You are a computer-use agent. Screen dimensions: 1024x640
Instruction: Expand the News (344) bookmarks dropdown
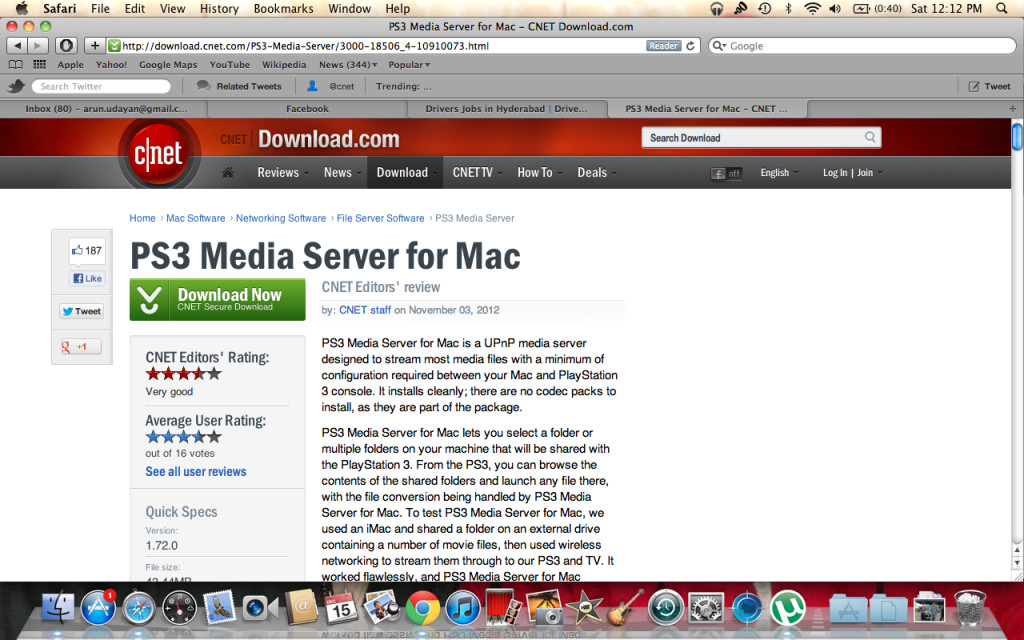[x=348, y=65]
